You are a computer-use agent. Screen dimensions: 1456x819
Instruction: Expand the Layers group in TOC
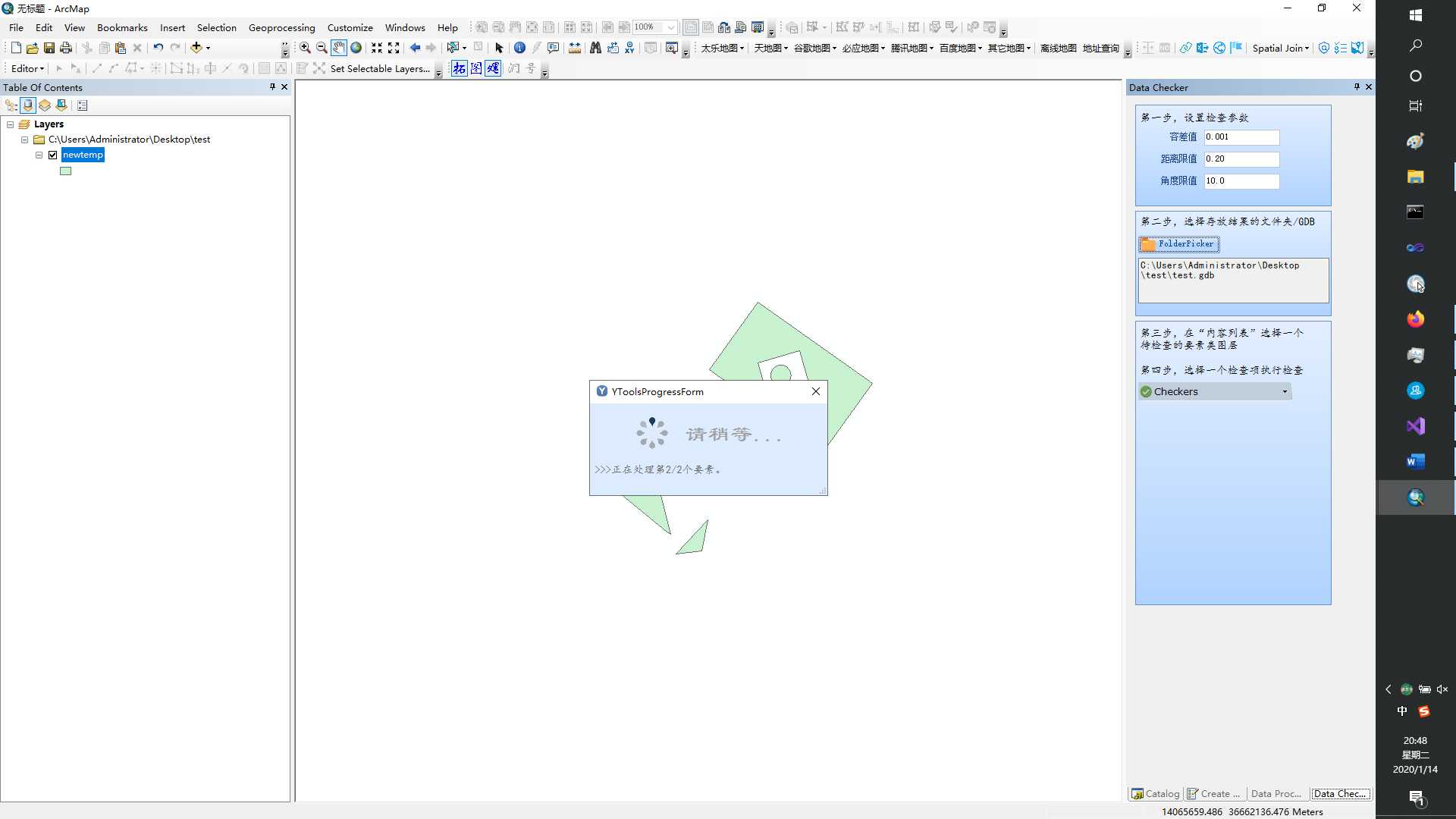pyautogui.click(x=10, y=123)
